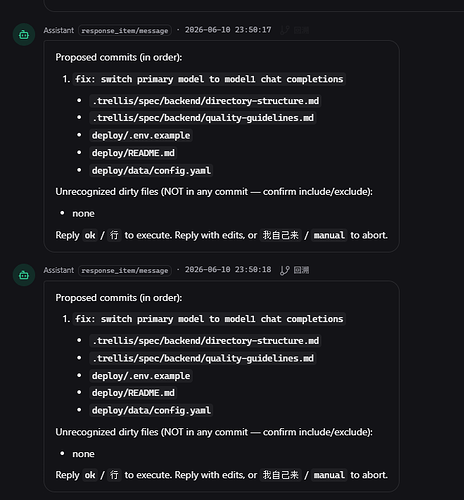Screen dimensions: 464x500
Task: Click the dimmed branch icon on the 23:50:17 message
Action: [x=285, y=30]
